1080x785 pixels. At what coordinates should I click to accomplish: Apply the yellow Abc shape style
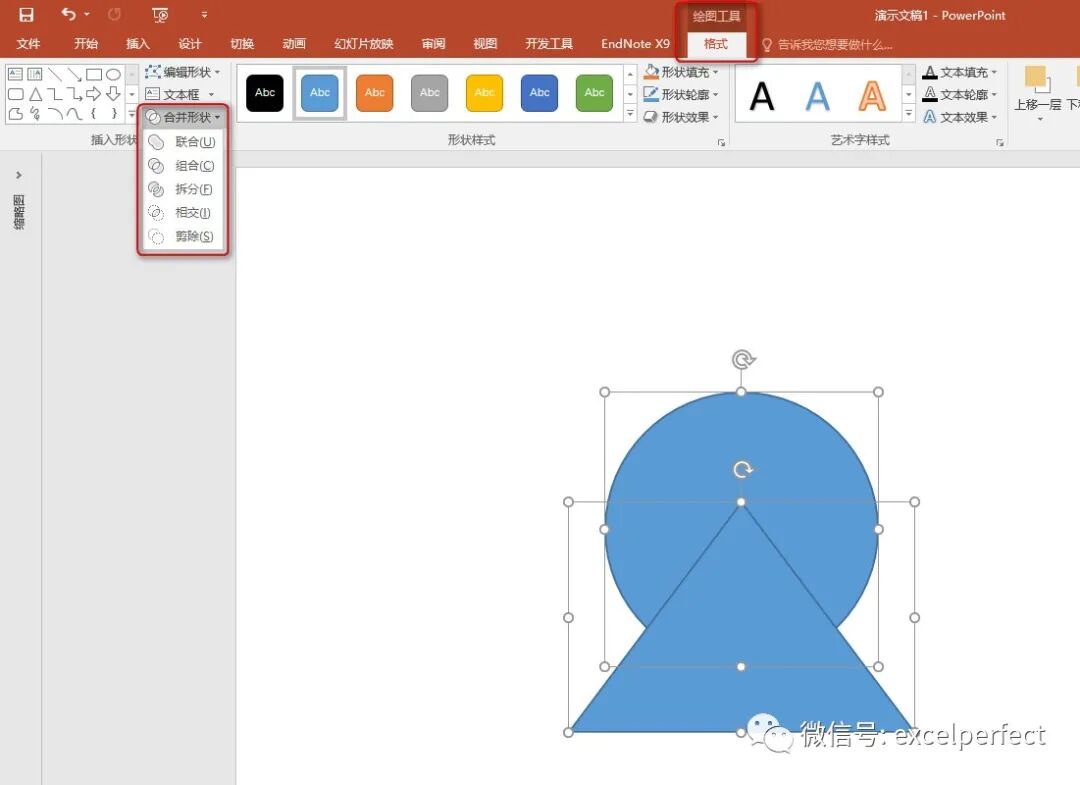pos(484,93)
